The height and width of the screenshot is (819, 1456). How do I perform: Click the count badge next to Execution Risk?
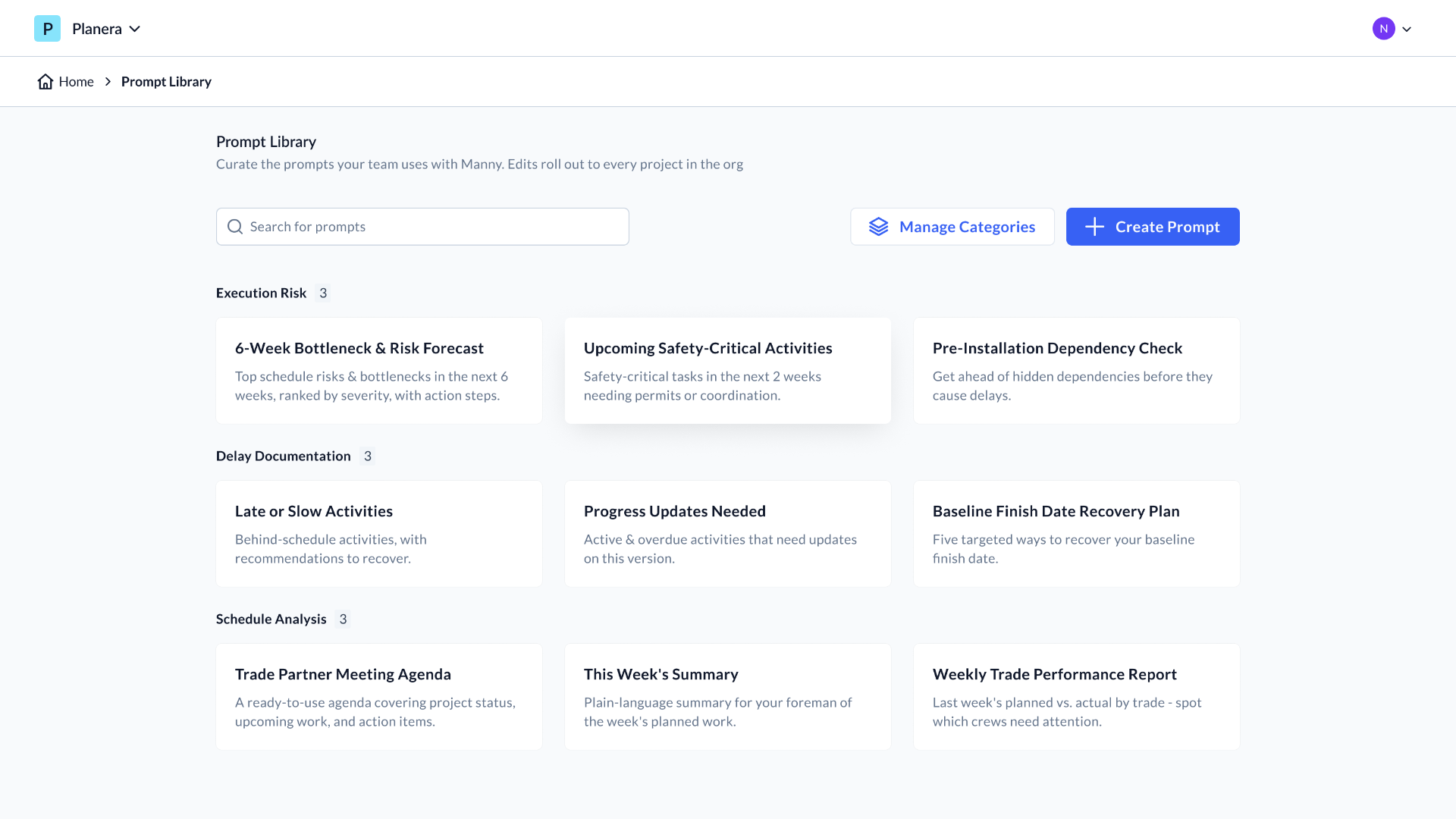tap(323, 293)
